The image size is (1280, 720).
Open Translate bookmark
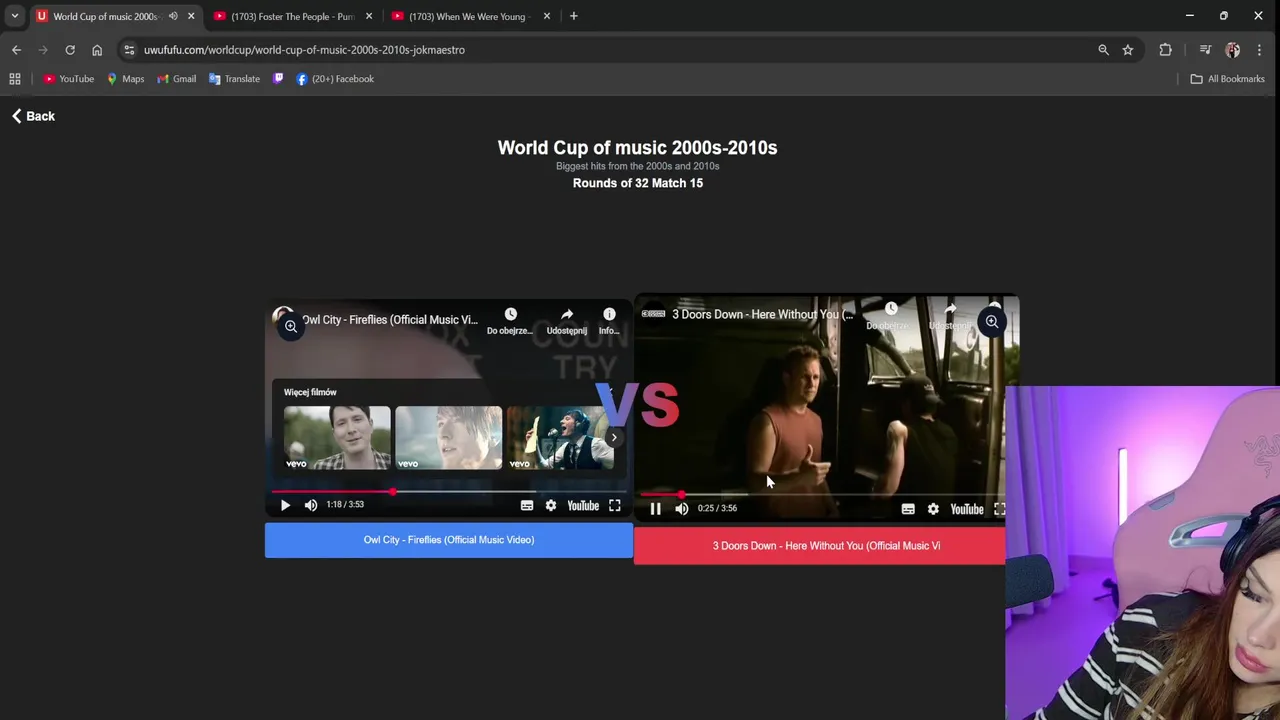[x=234, y=79]
